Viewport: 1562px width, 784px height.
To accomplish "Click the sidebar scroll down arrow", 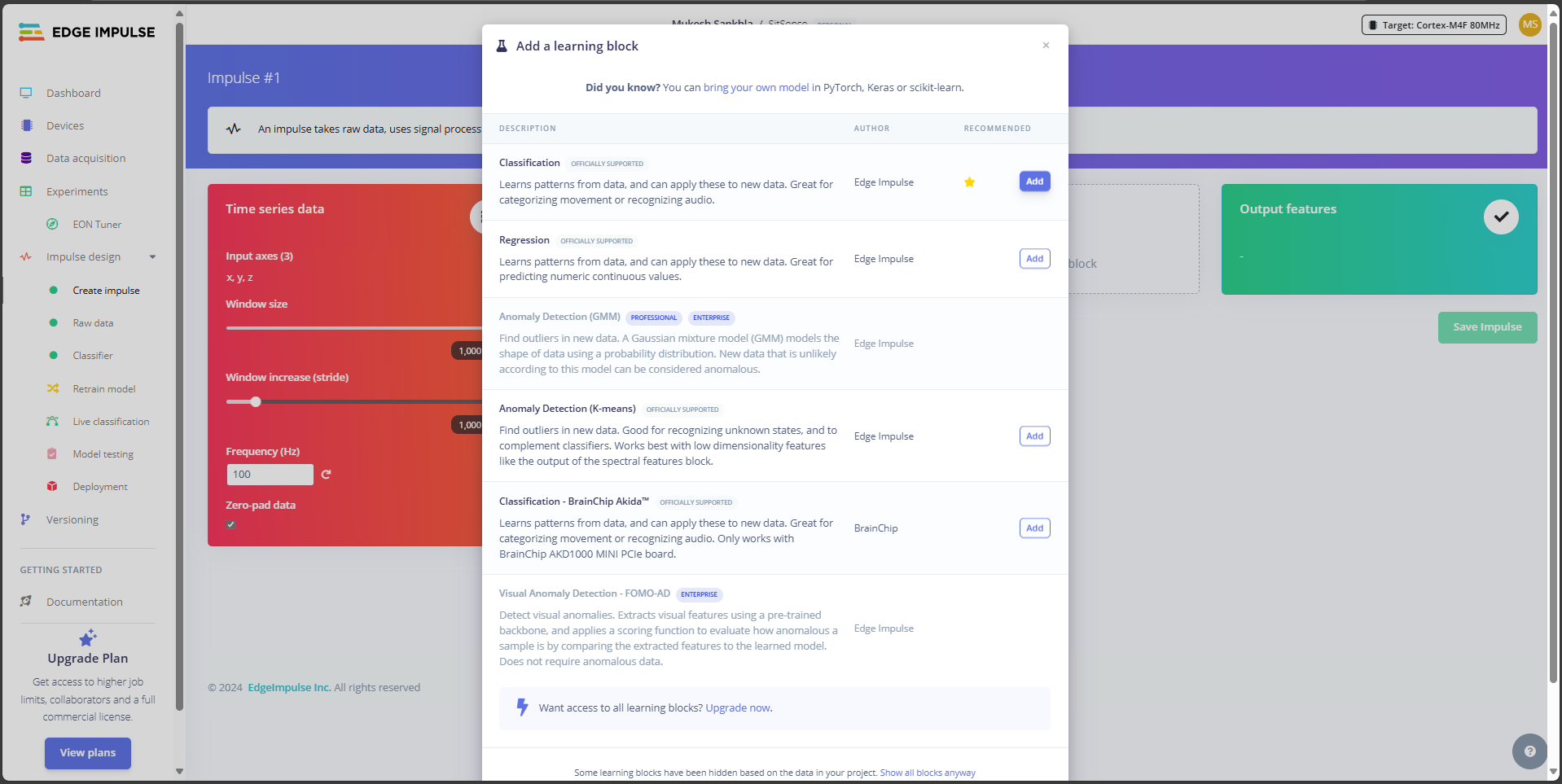I will 179,771.
